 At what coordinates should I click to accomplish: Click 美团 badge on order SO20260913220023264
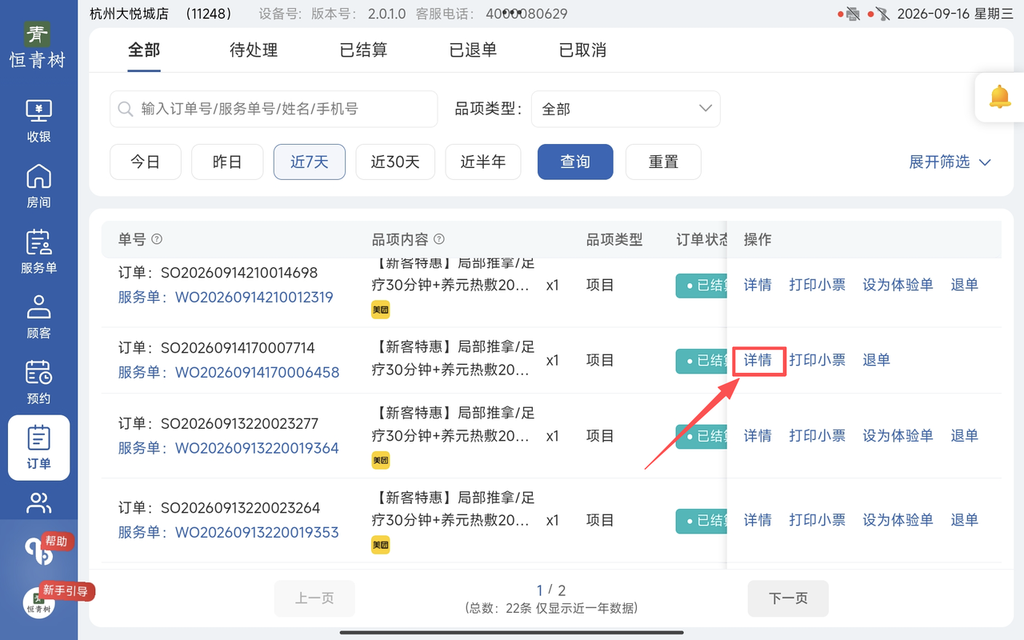click(x=381, y=545)
